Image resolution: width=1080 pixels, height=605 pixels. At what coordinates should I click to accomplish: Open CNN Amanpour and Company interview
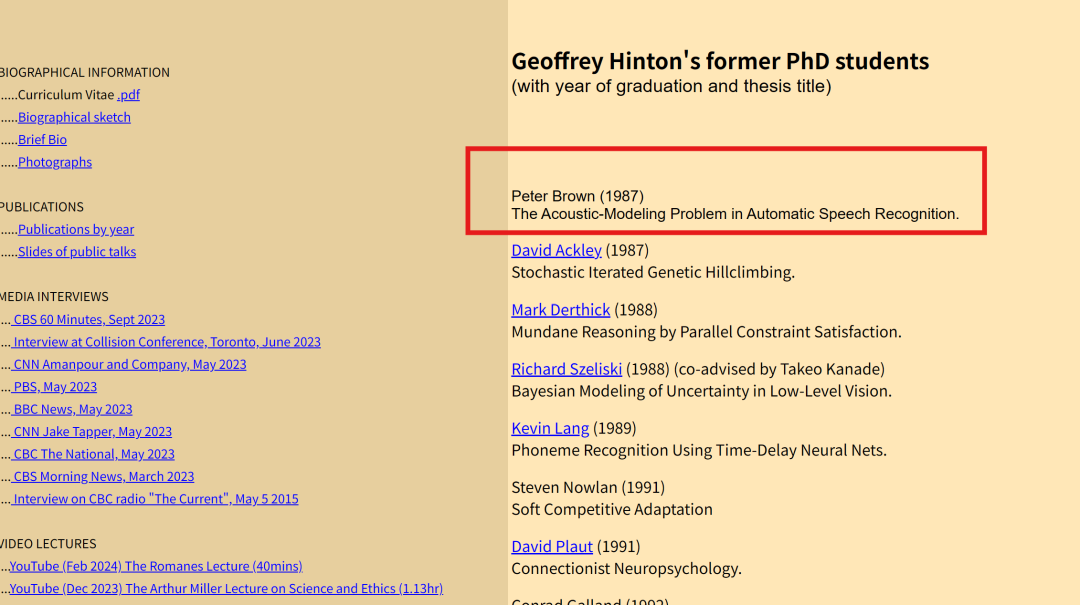[x=129, y=365]
